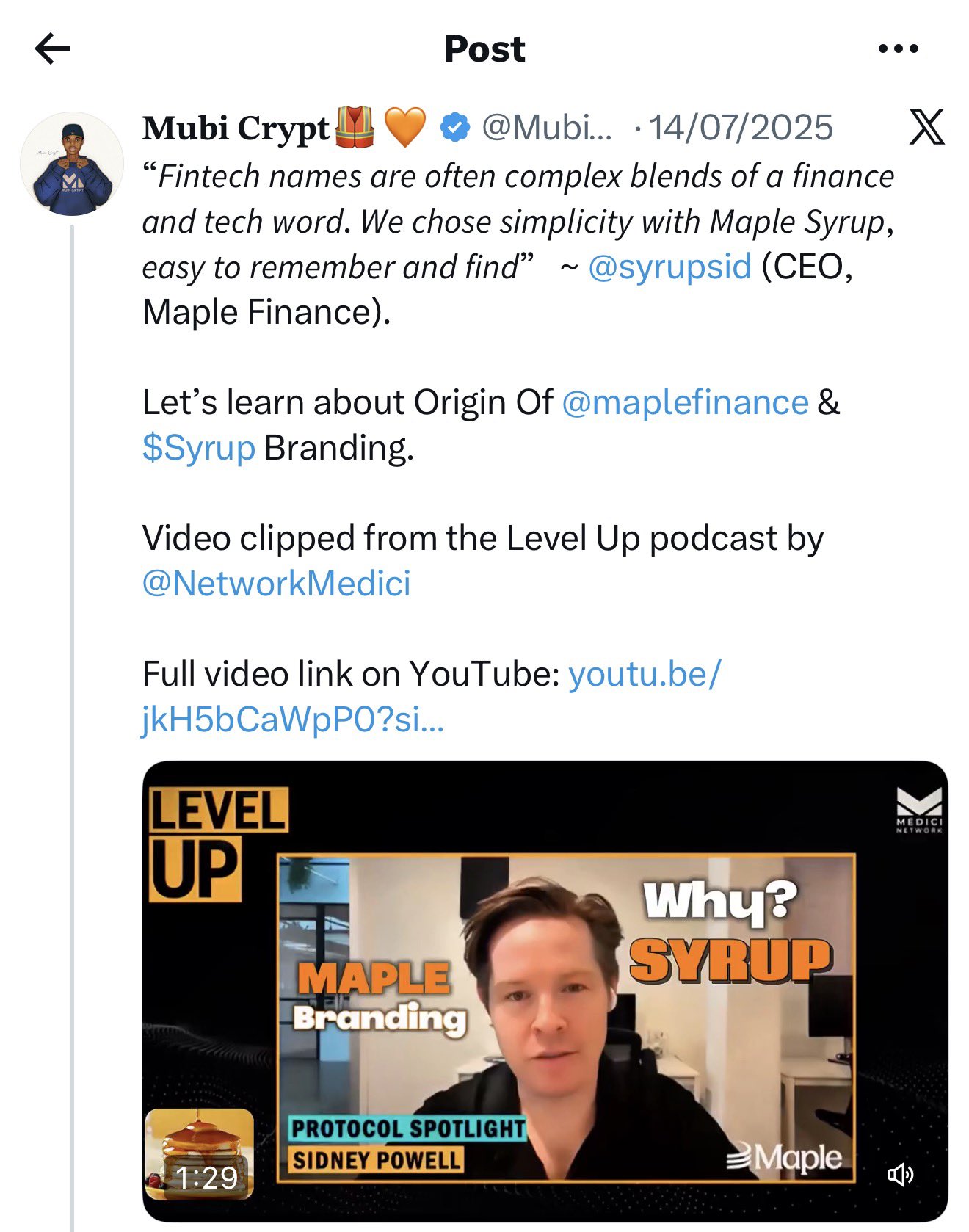969x1232 pixels.
Task: Open the @maplefinance mention link
Action: pyautogui.click(x=685, y=402)
